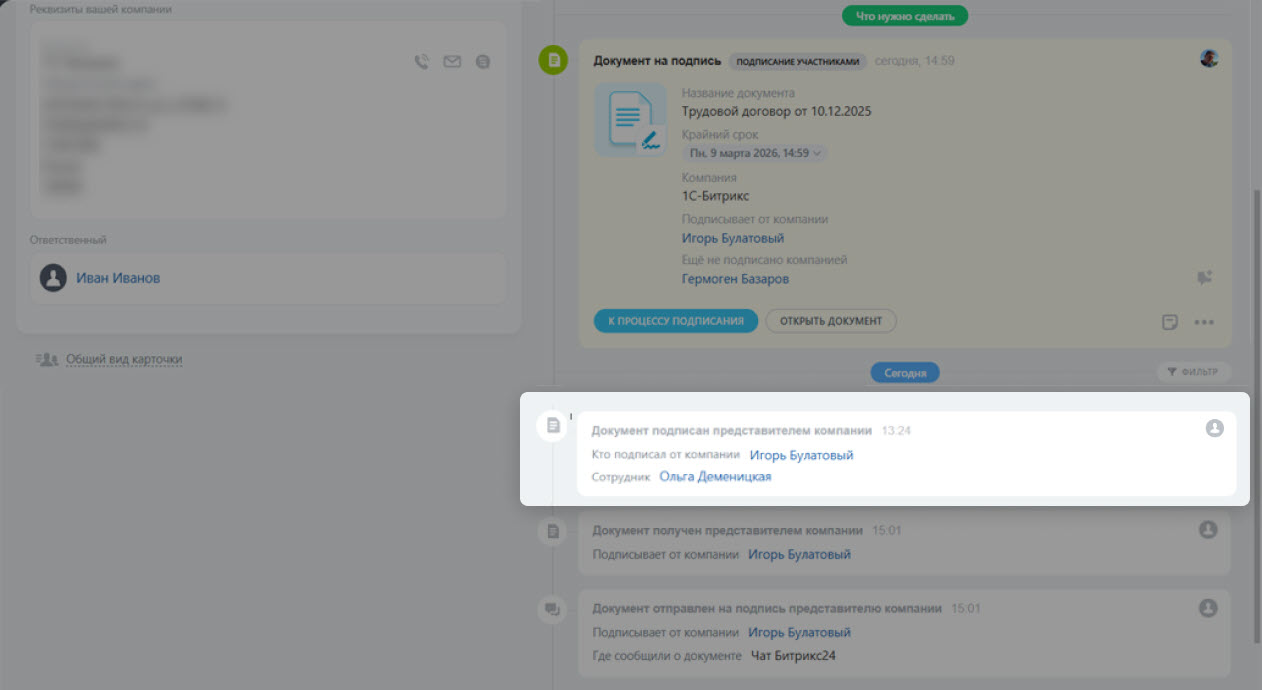Screen dimensions: 1262x690
Task: Open the note icon in the signing card
Action: [1170, 322]
